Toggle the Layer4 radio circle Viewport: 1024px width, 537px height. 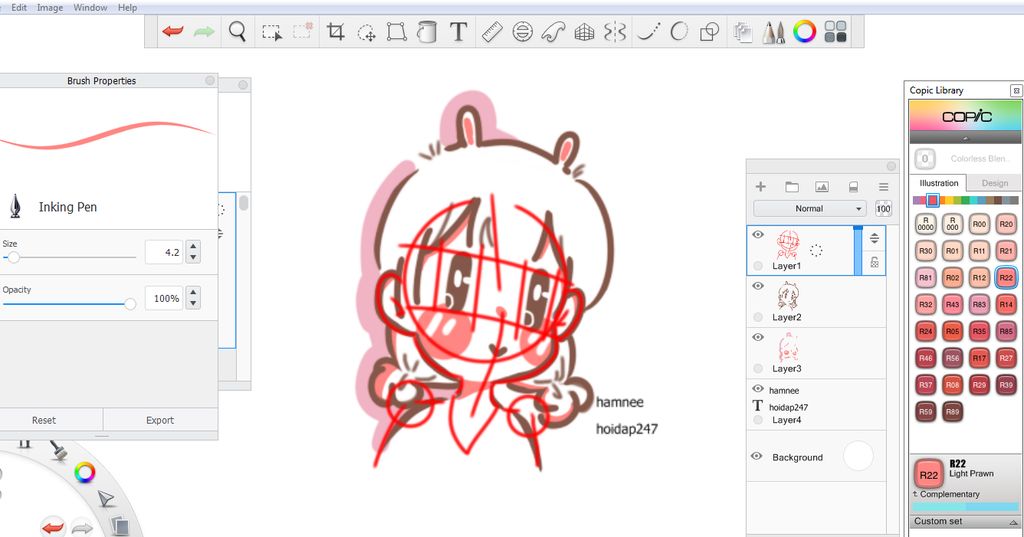coord(758,420)
